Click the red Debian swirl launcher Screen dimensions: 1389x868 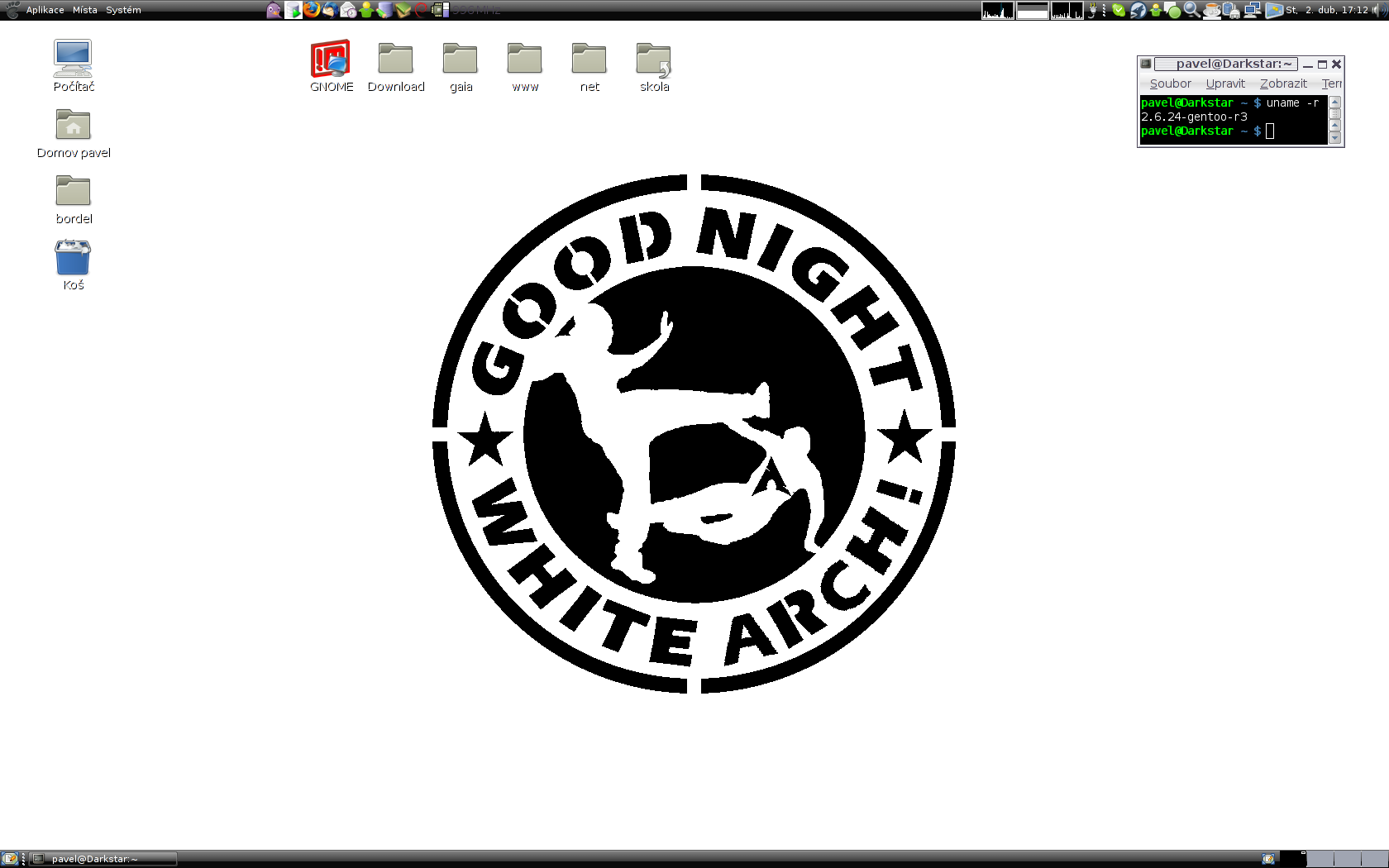pyautogui.click(x=421, y=10)
